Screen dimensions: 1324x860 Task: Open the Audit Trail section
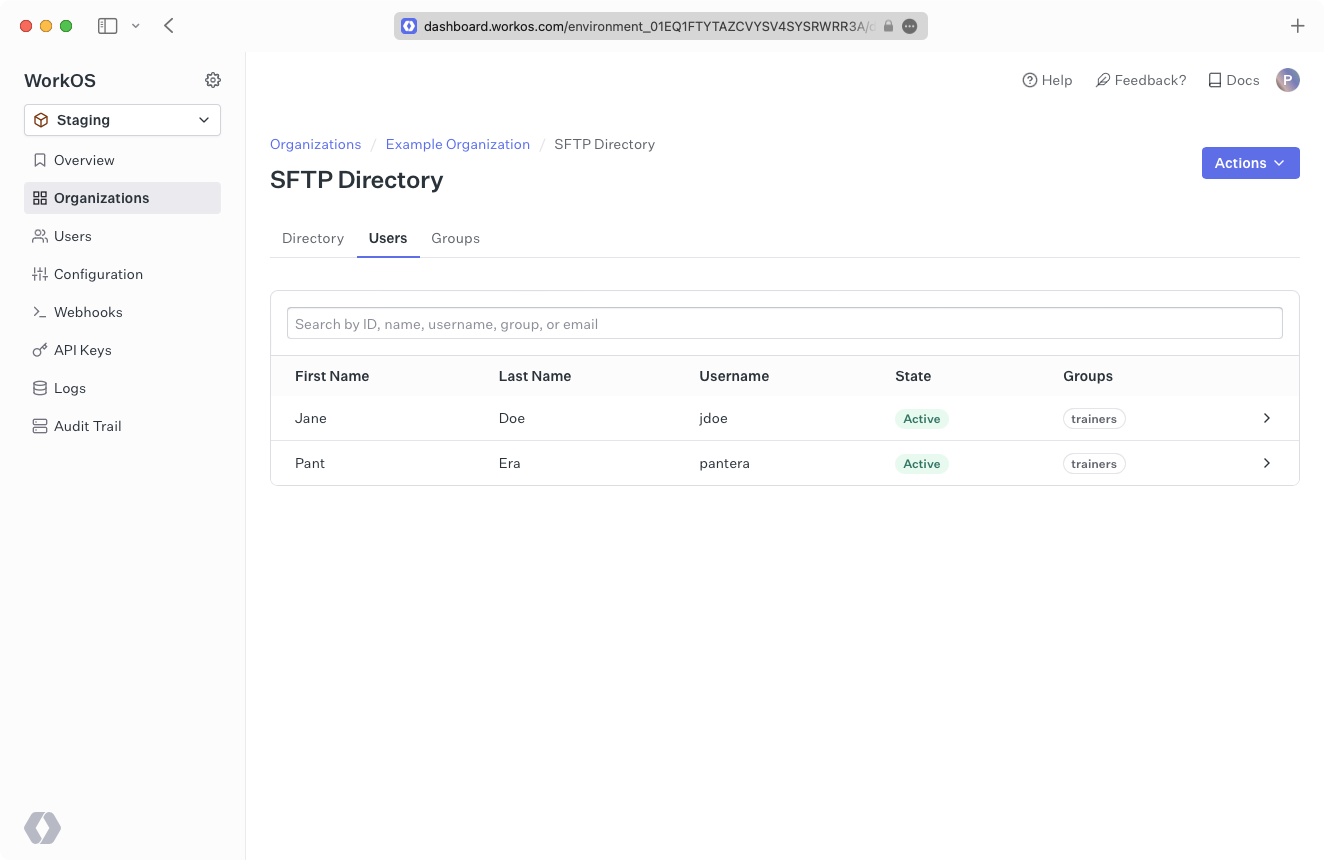coord(86,426)
